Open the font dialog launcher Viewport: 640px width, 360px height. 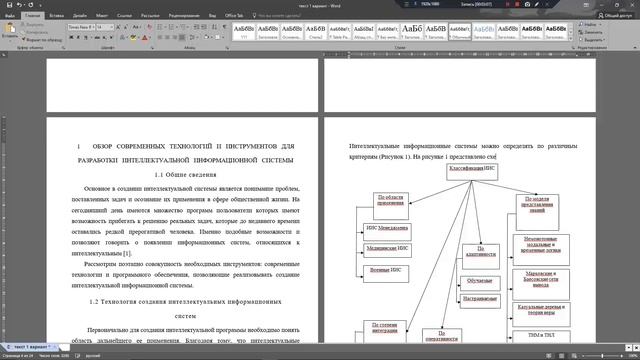coord(152,48)
